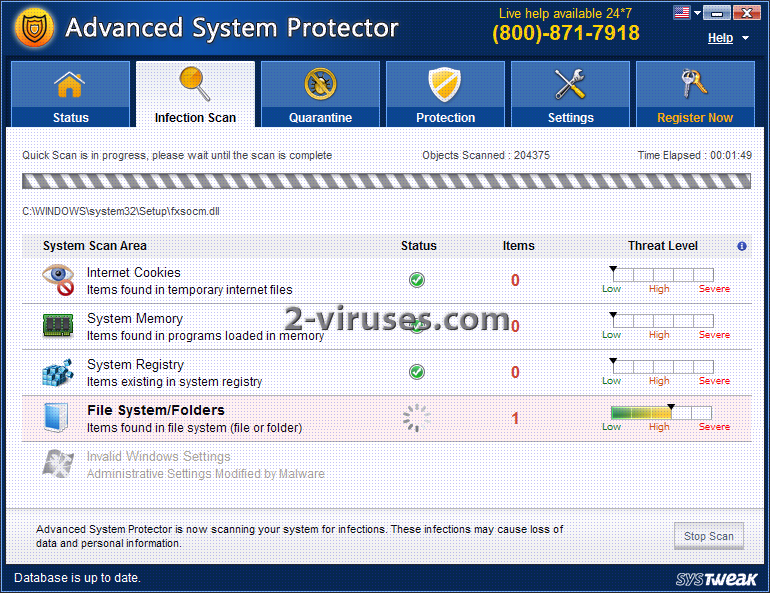
Task: Click the System Registry cubes icon
Action: pos(58,373)
